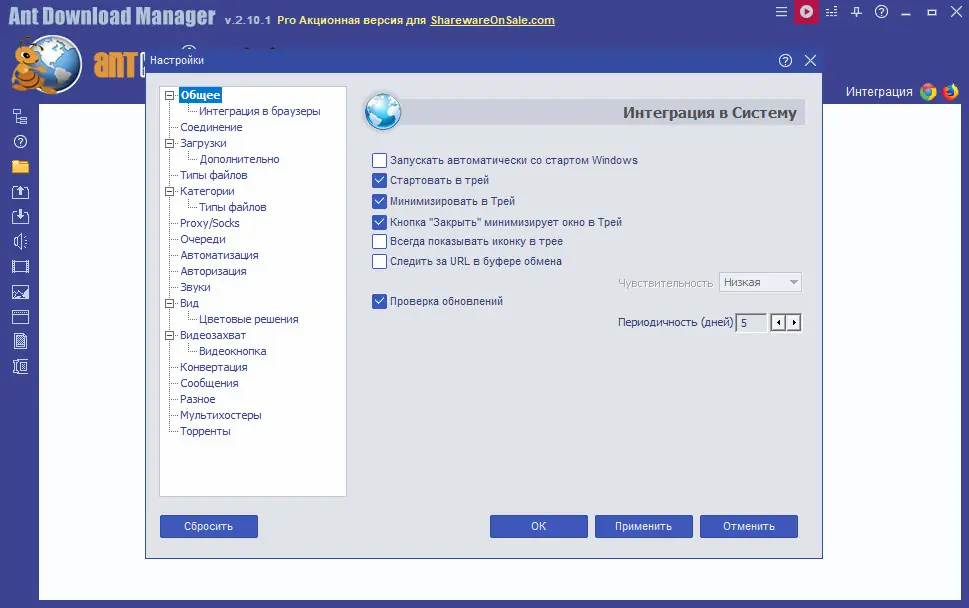Select Очереди settings item

(203, 239)
